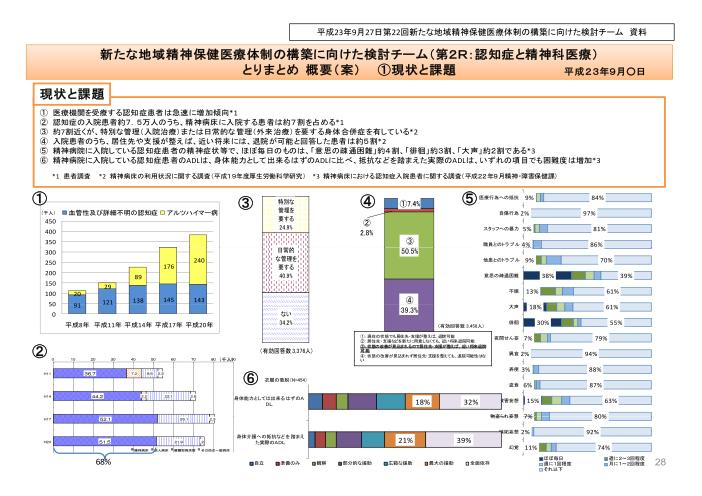Screen dimensions: 702x496
Task: Click the yellow bar value 176
Action: pyautogui.click(x=169, y=267)
